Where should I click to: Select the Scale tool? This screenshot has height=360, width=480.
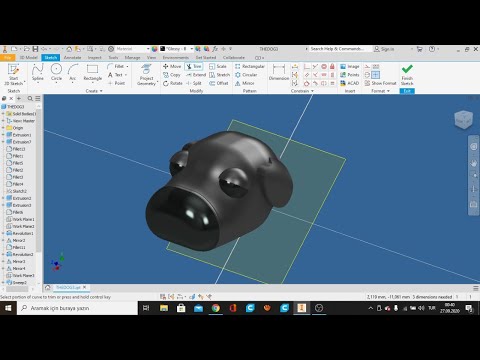[218, 66]
